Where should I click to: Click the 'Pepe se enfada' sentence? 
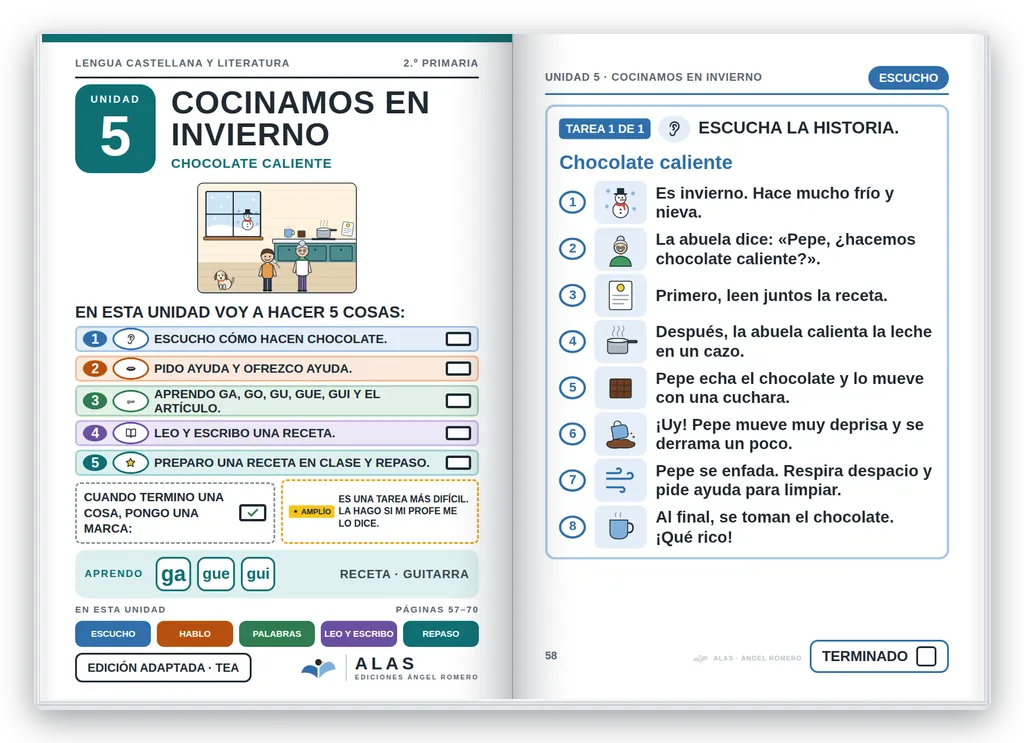point(793,481)
